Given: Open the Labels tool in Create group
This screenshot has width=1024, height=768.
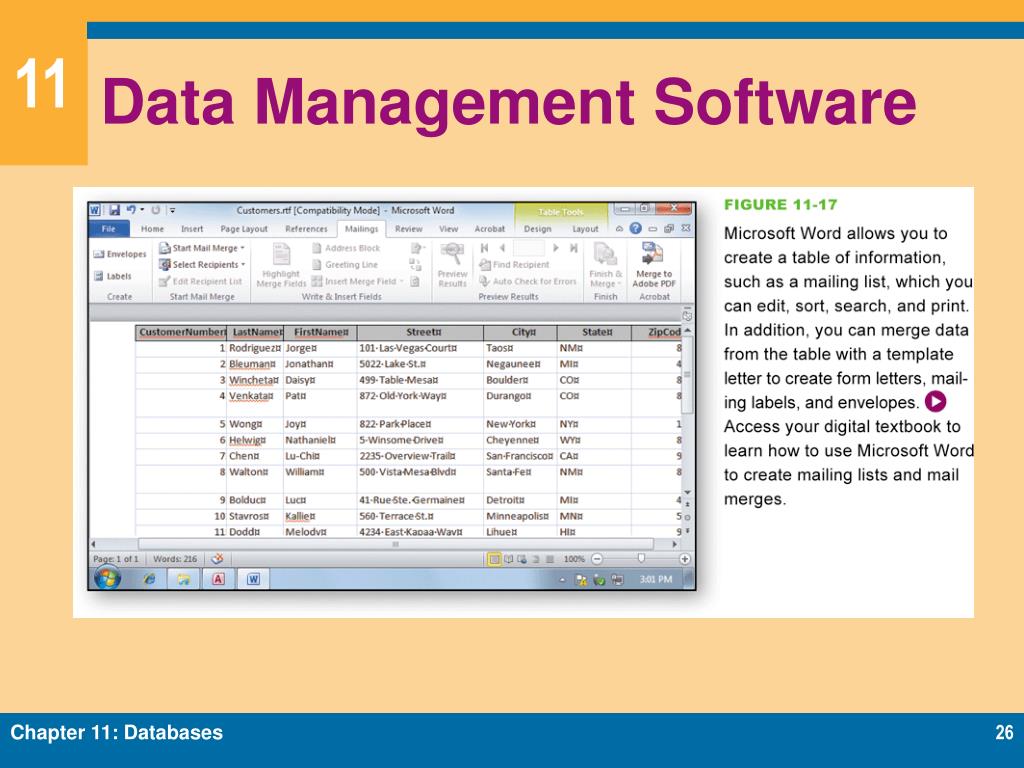Looking at the screenshot, I should (112, 276).
